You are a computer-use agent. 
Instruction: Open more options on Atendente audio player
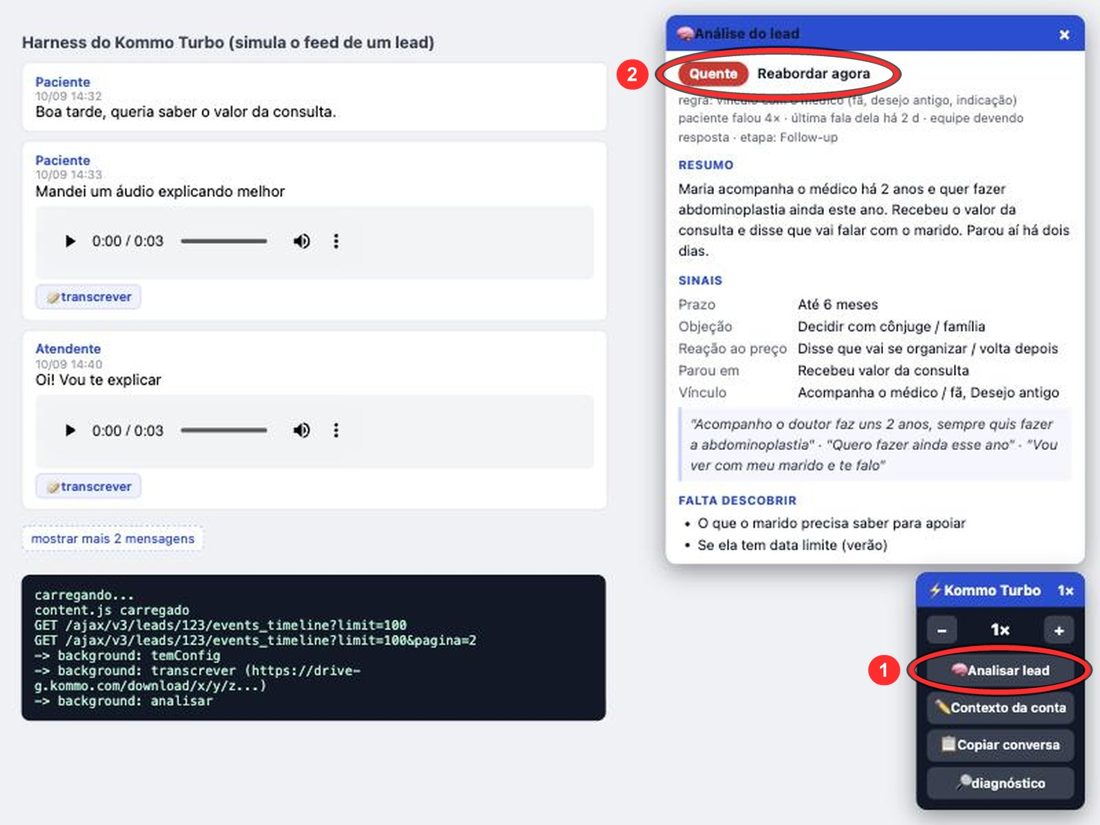point(336,431)
